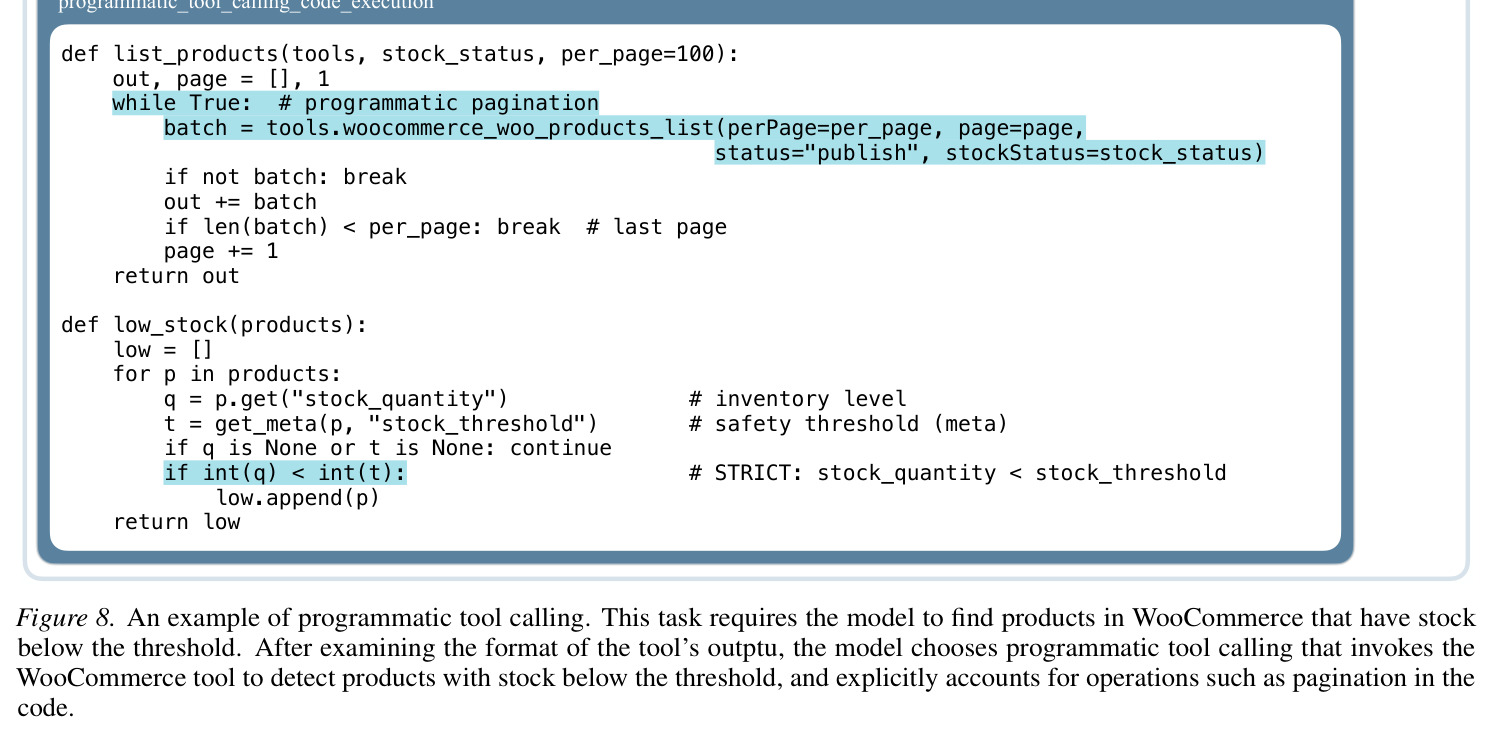1491x738 pixels.
Task: Click the 'programmatic_tool_calling_code_execution' header text
Action: tap(246, 4)
